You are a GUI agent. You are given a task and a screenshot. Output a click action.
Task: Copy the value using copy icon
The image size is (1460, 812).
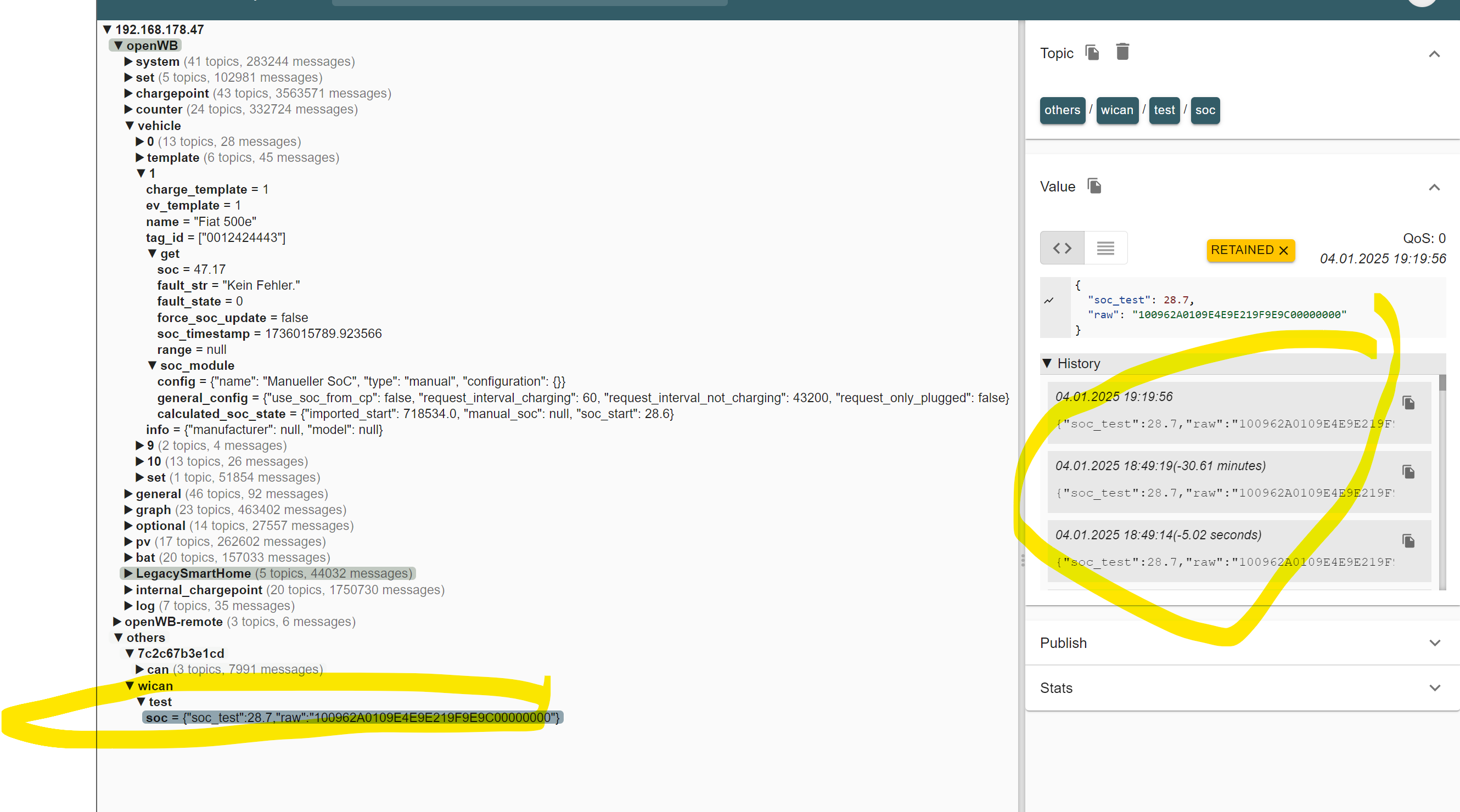click(1094, 186)
